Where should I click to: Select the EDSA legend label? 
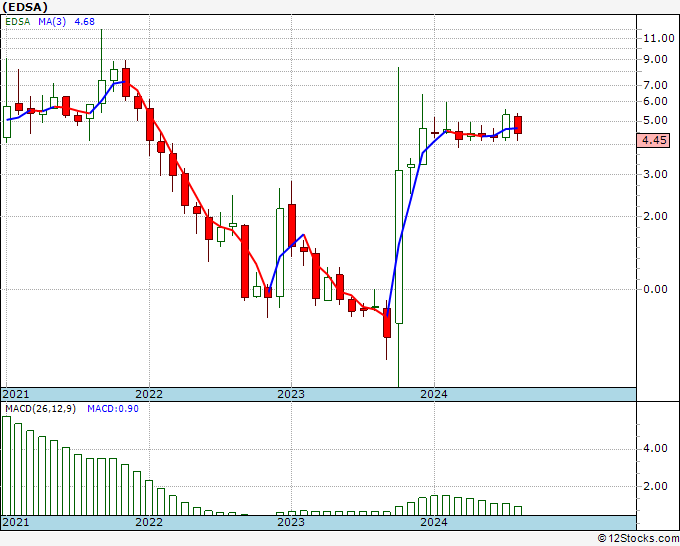[18, 22]
